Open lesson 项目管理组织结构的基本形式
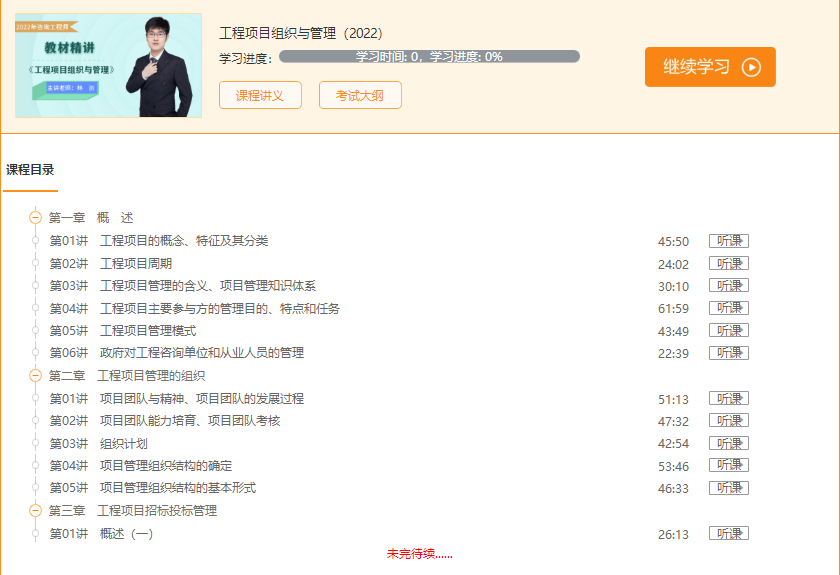840x575 pixels. click(x=177, y=488)
